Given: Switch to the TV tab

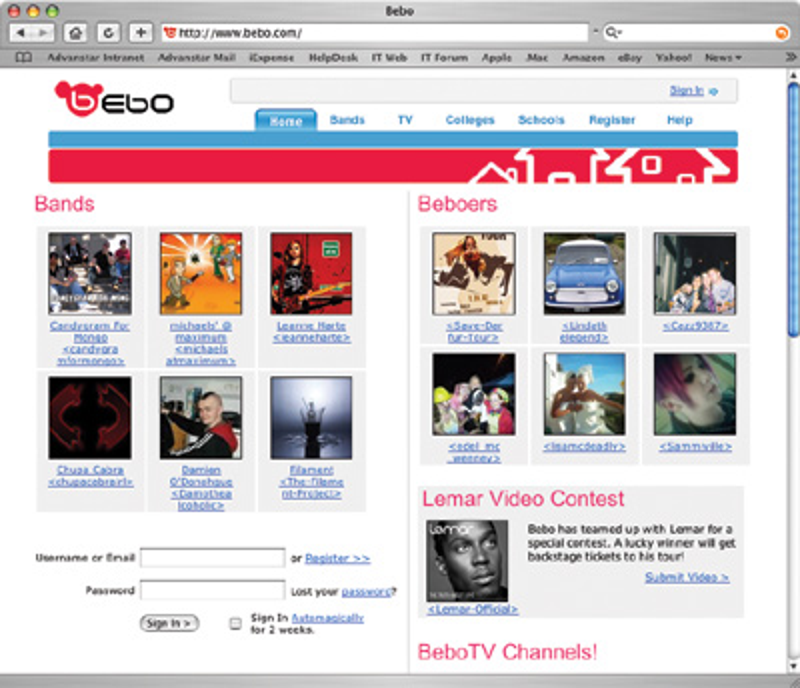Looking at the screenshot, I should click(405, 120).
